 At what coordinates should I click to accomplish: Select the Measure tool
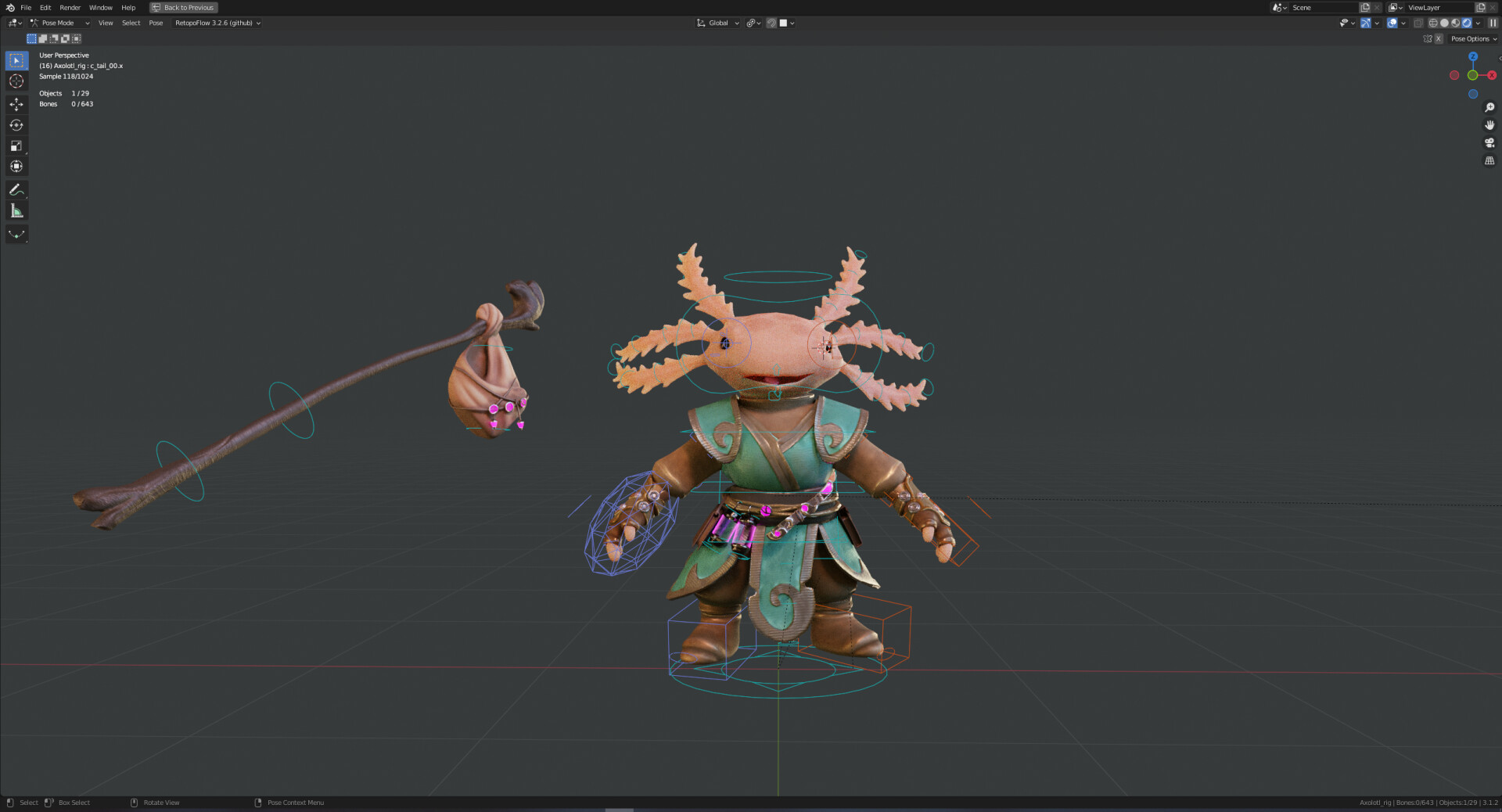(16, 210)
